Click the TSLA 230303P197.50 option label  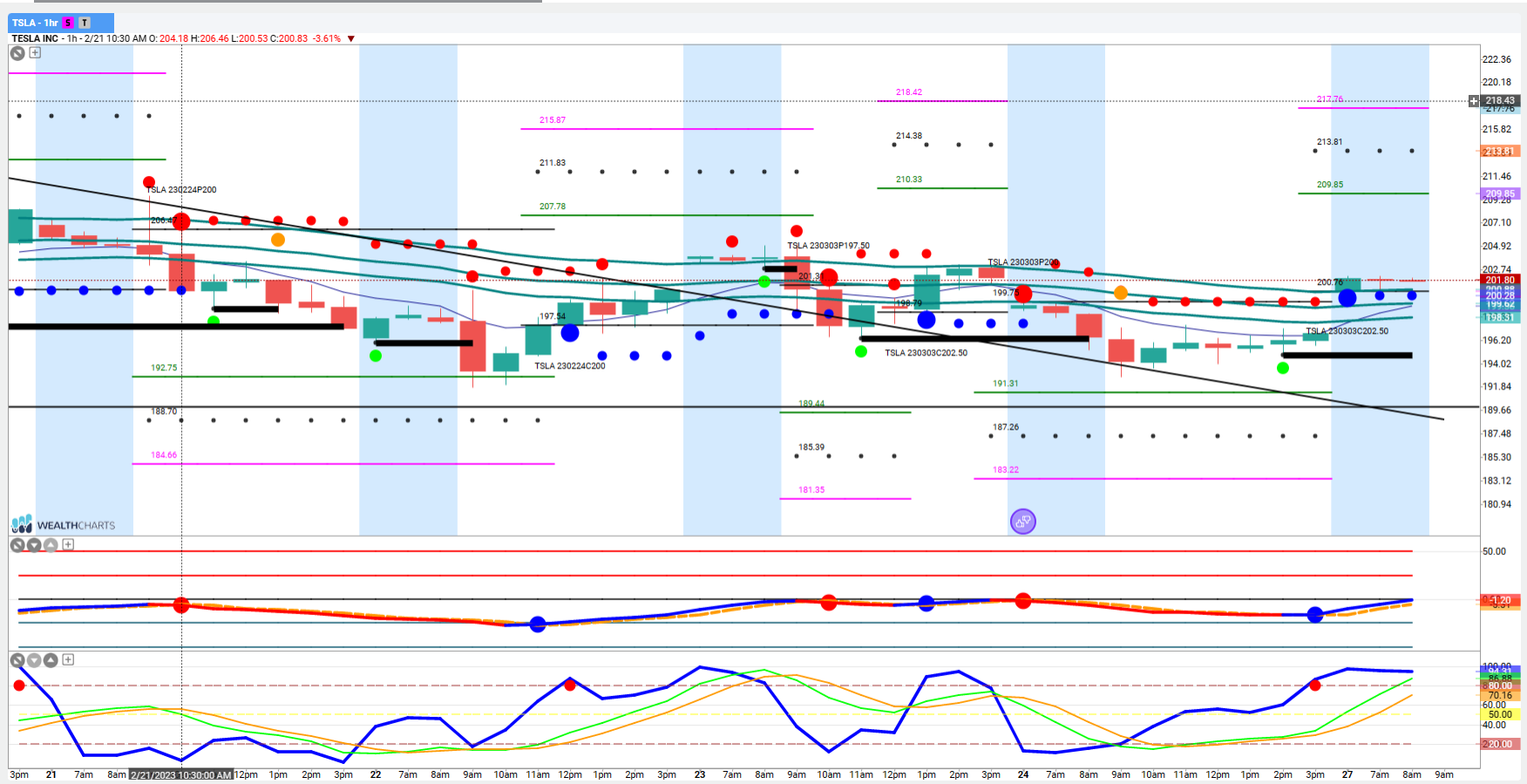(829, 246)
